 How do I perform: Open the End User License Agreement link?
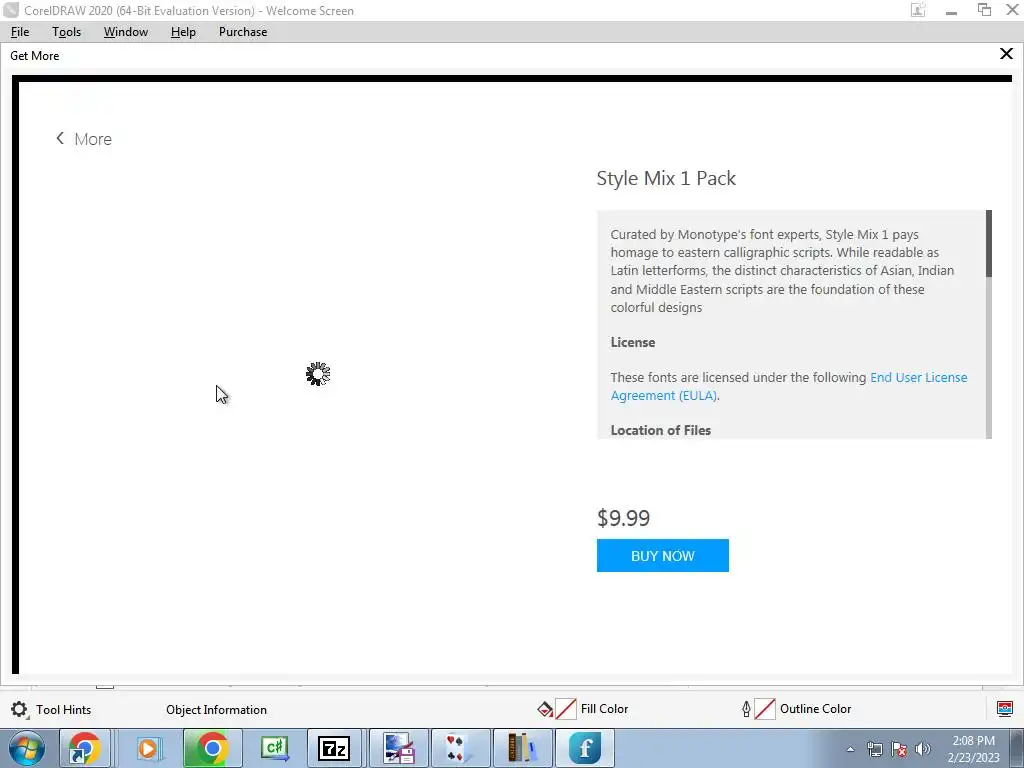[x=789, y=386]
